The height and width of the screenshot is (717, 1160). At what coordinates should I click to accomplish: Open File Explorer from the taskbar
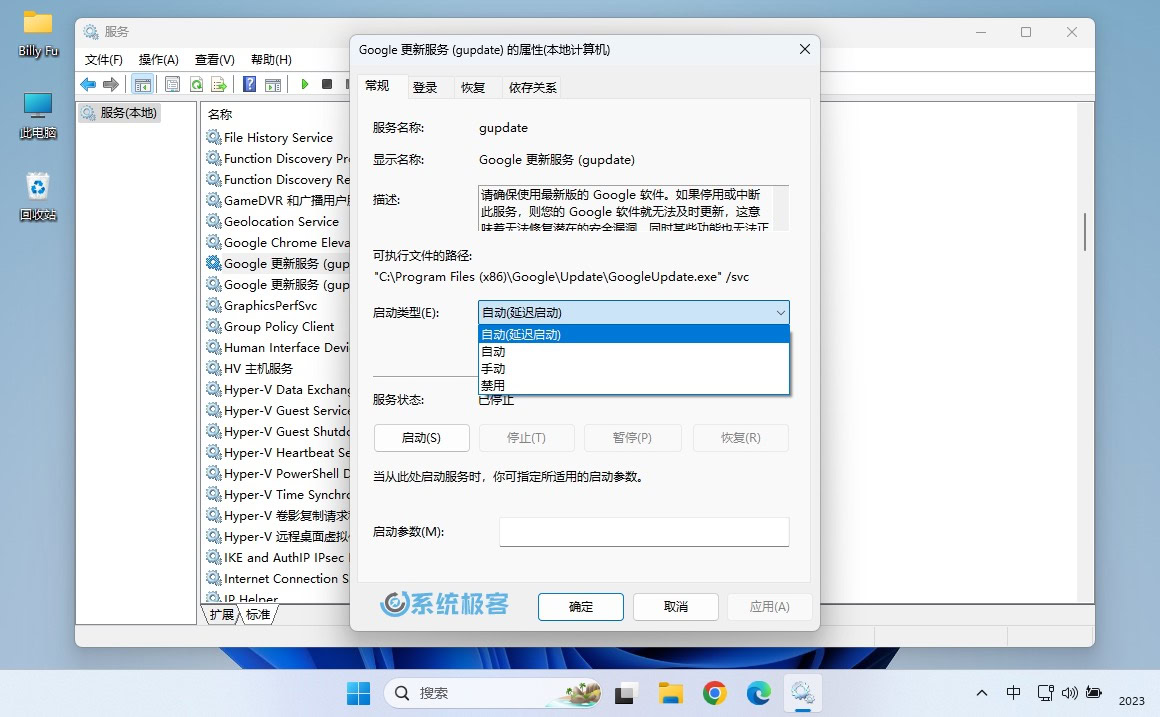click(670, 693)
